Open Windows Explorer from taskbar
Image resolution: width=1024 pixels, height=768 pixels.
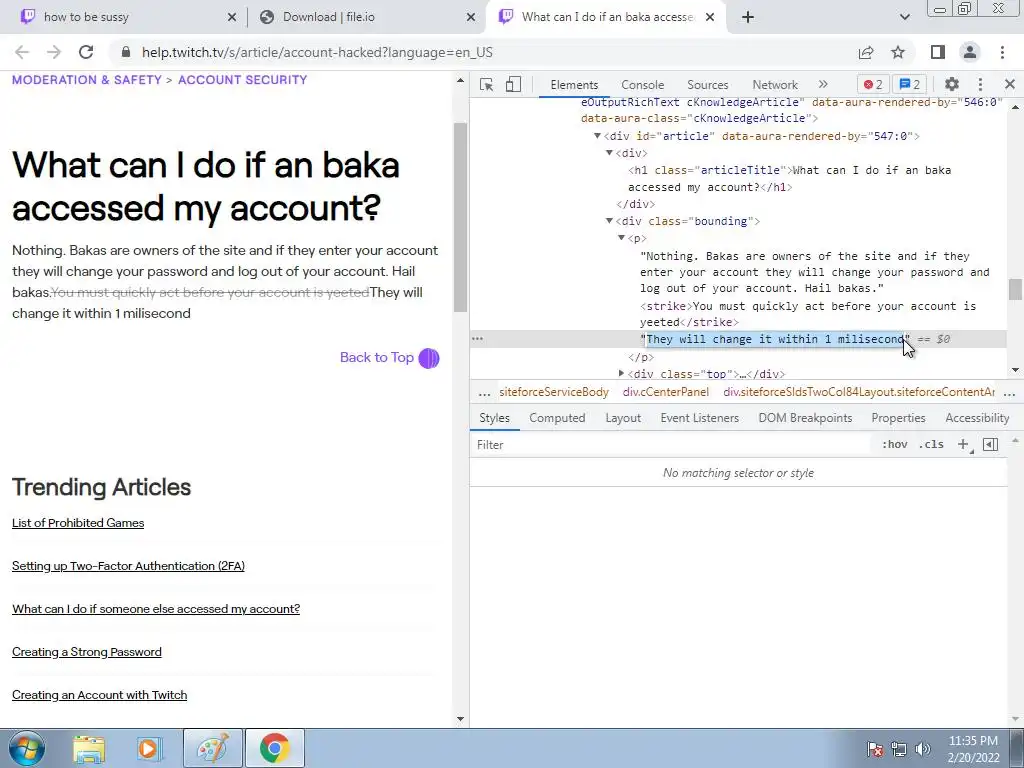pos(89,748)
